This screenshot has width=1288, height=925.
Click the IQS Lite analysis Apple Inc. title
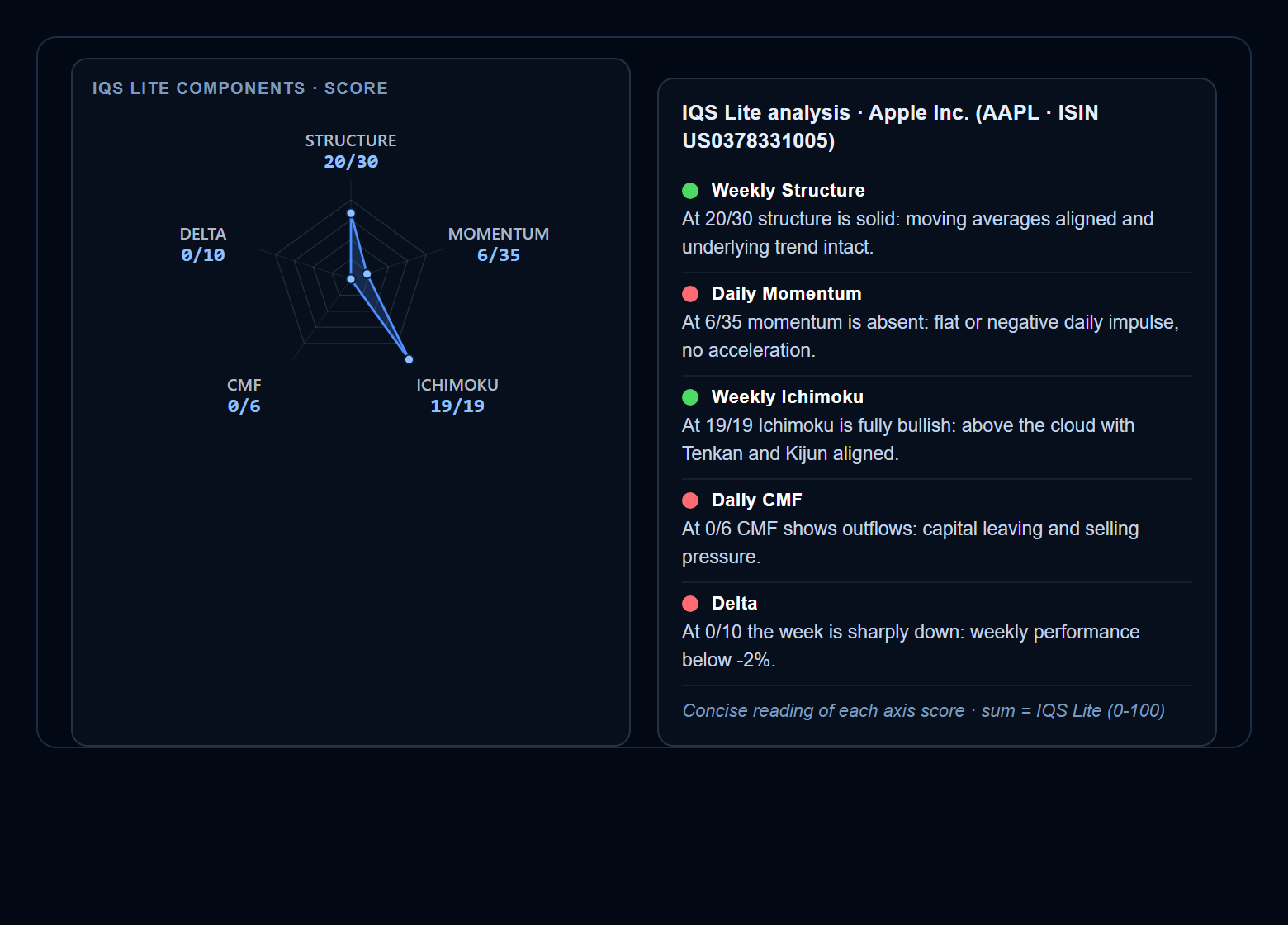pyautogui.click(x=890, y=126)
